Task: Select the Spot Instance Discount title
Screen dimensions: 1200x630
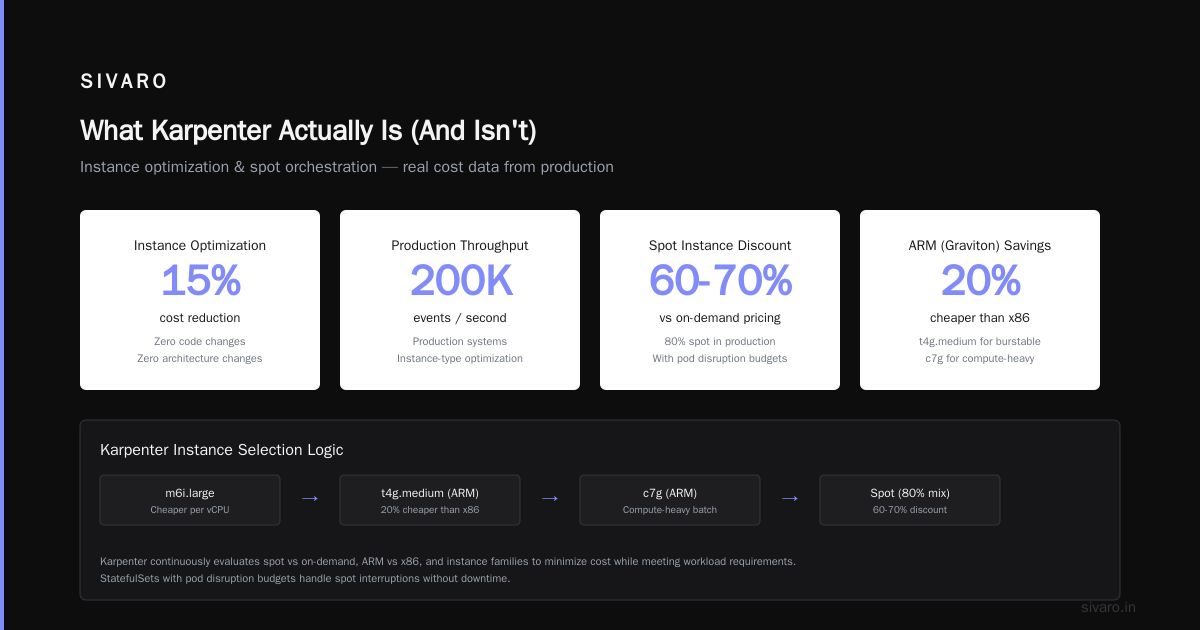Action: point(720,245)
